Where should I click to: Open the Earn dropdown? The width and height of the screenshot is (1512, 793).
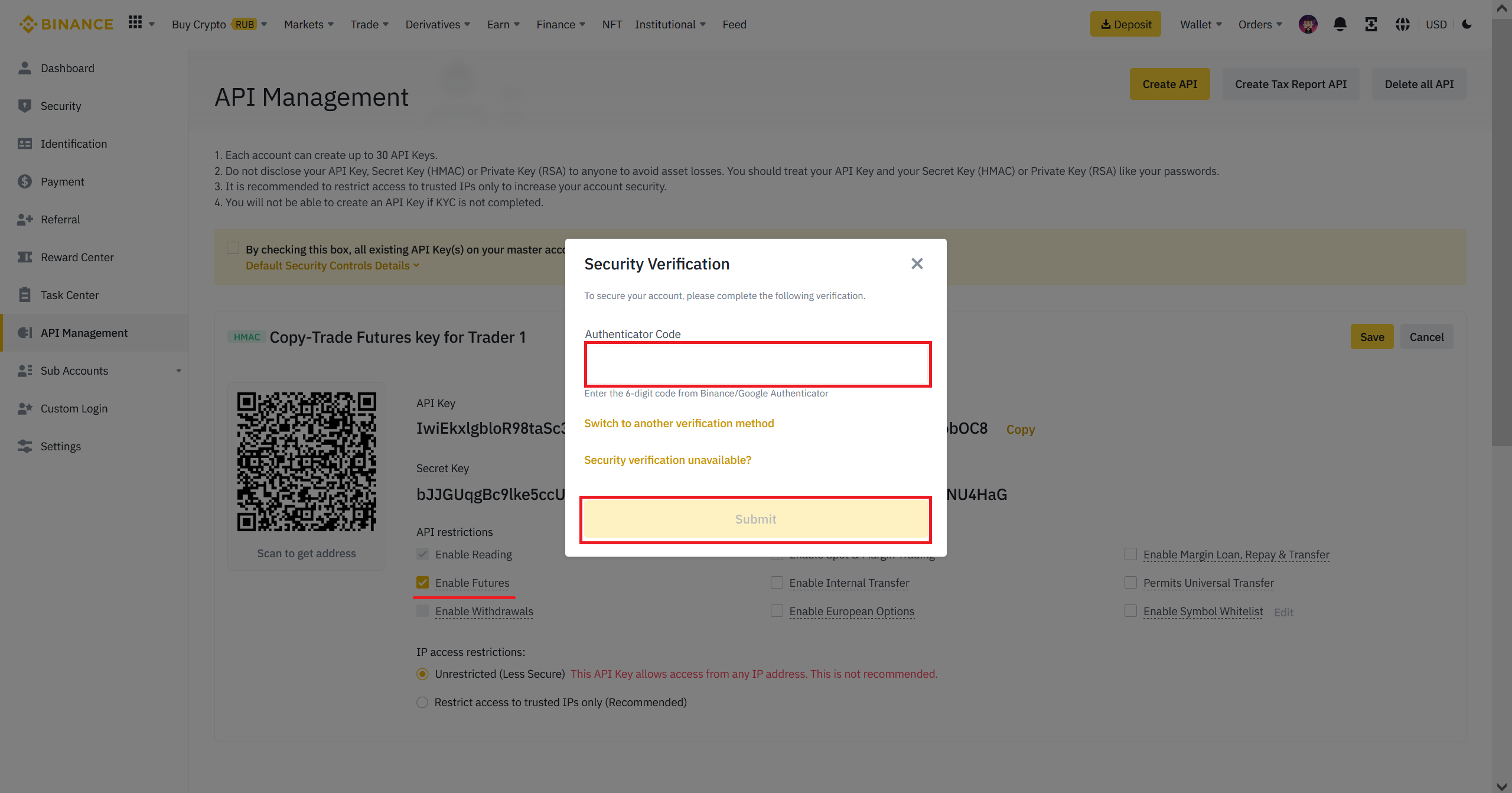[503, 24]
